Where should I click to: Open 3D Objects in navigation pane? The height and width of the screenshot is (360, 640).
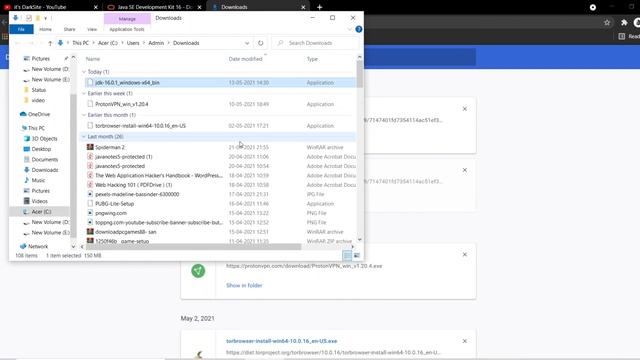coord(44,139)
